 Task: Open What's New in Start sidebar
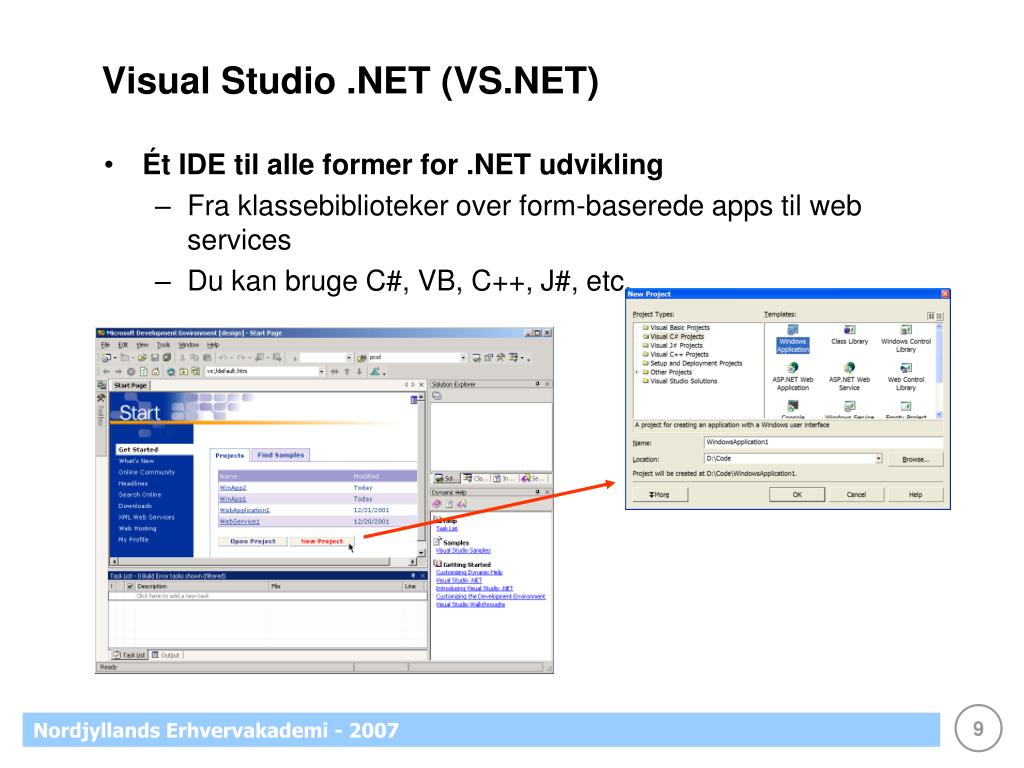click(136, 461)
